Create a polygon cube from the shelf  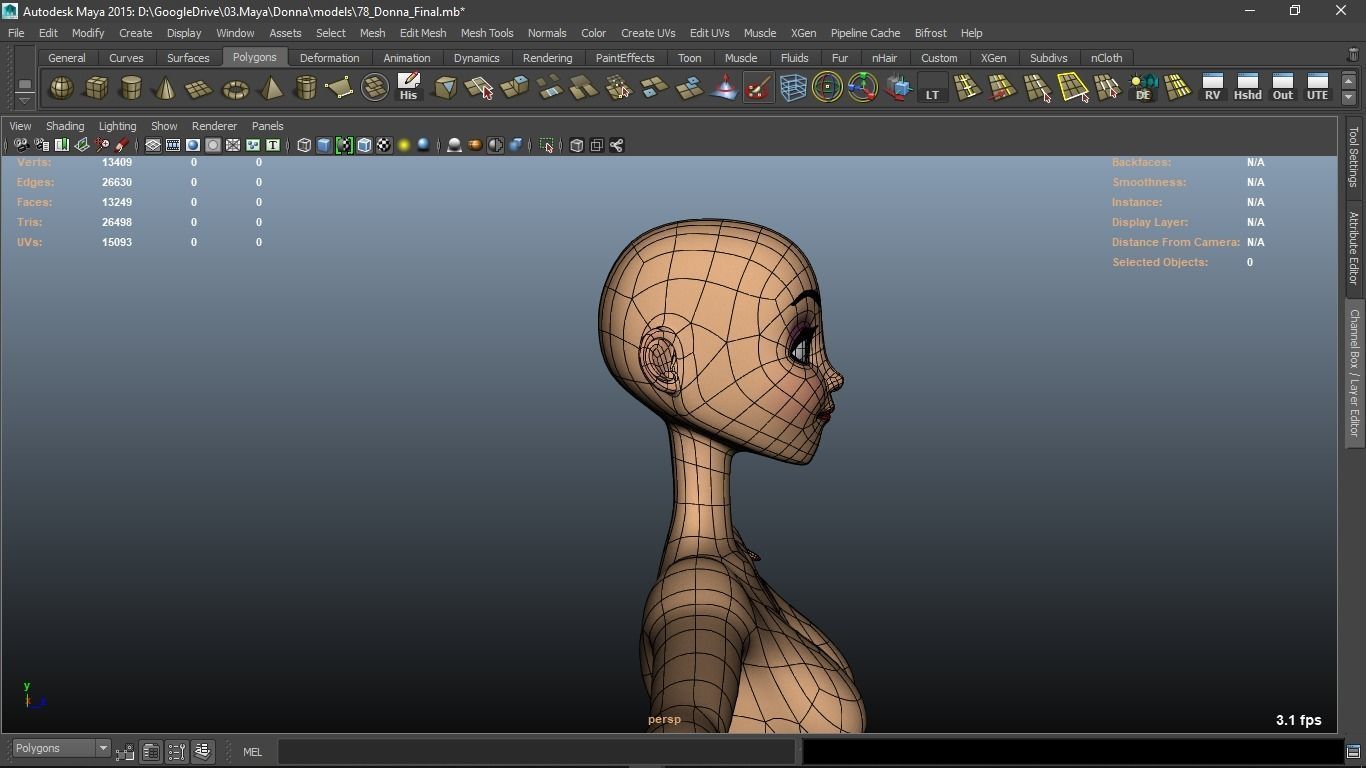(96, 88)
